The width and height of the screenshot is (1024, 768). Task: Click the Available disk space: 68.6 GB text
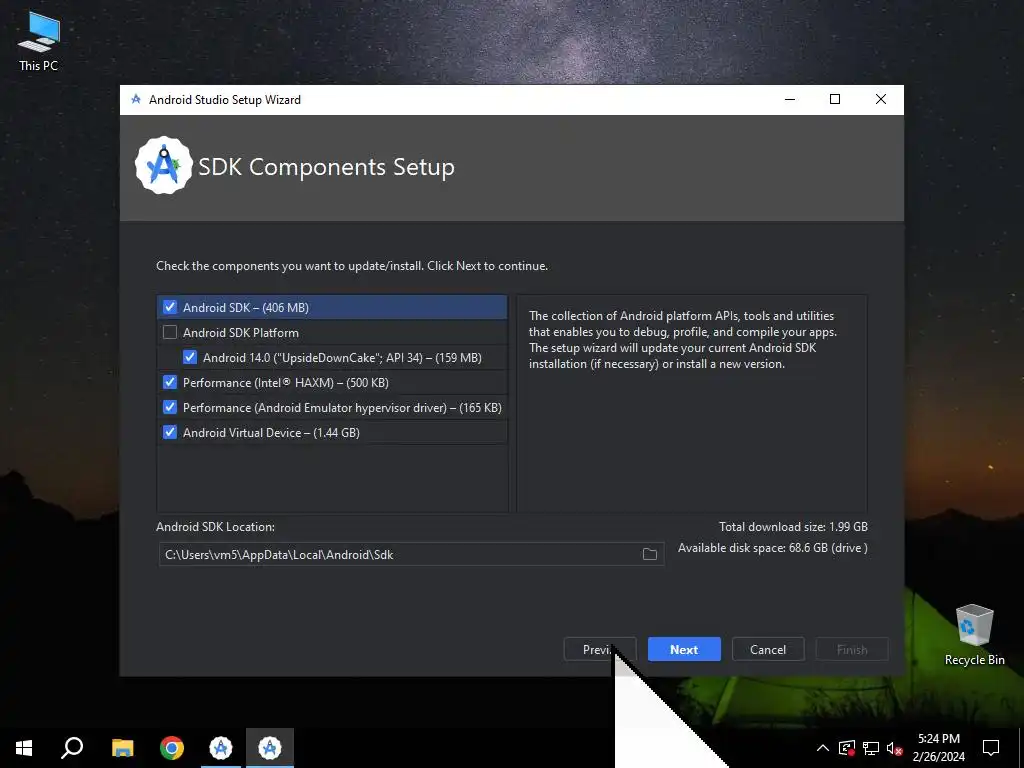pyautogui.click(x=773, y=548)
